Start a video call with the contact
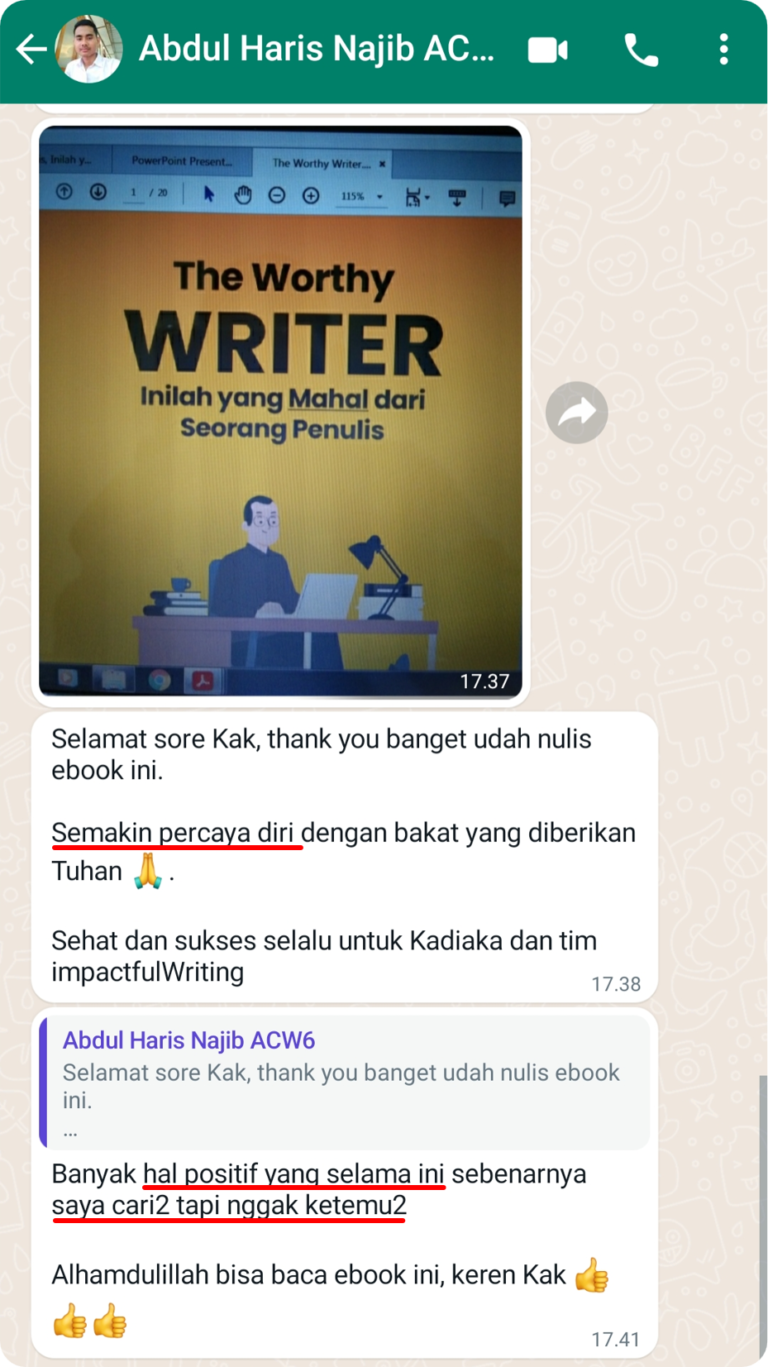The image size is (768, 1367). click(x=548, y=49)
